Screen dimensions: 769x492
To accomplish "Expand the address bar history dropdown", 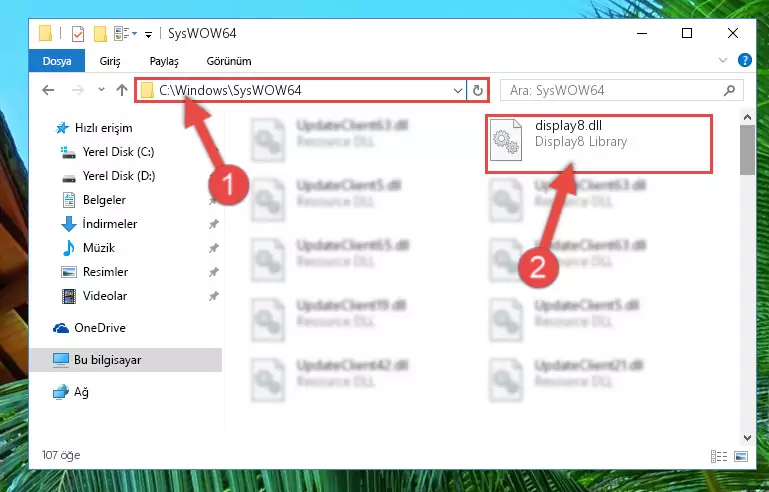I will click(458, 91).
